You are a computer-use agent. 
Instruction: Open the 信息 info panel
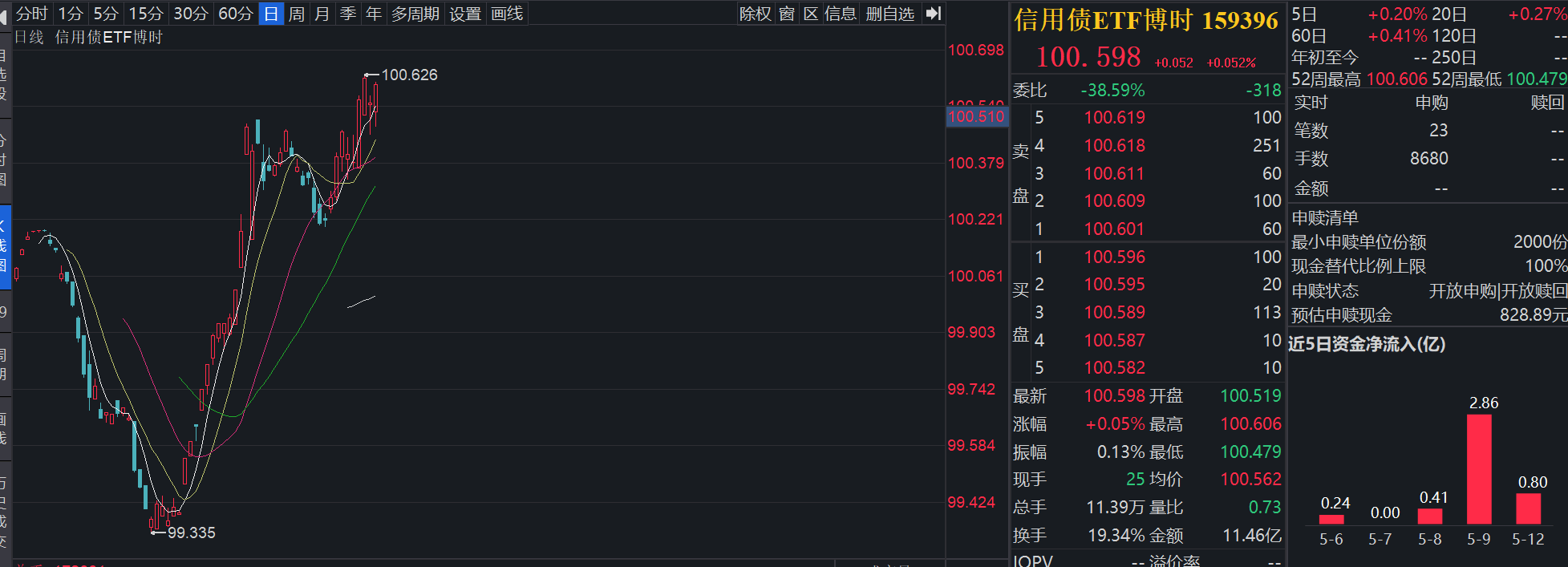point(841,14)
